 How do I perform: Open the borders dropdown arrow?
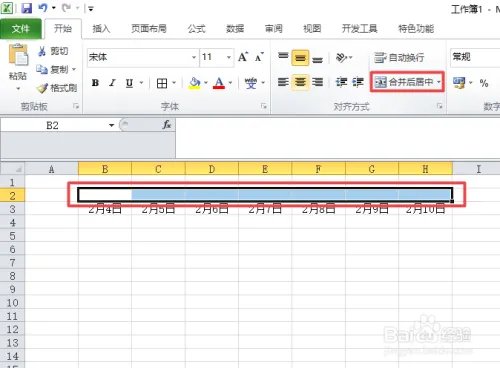(174, 83)
